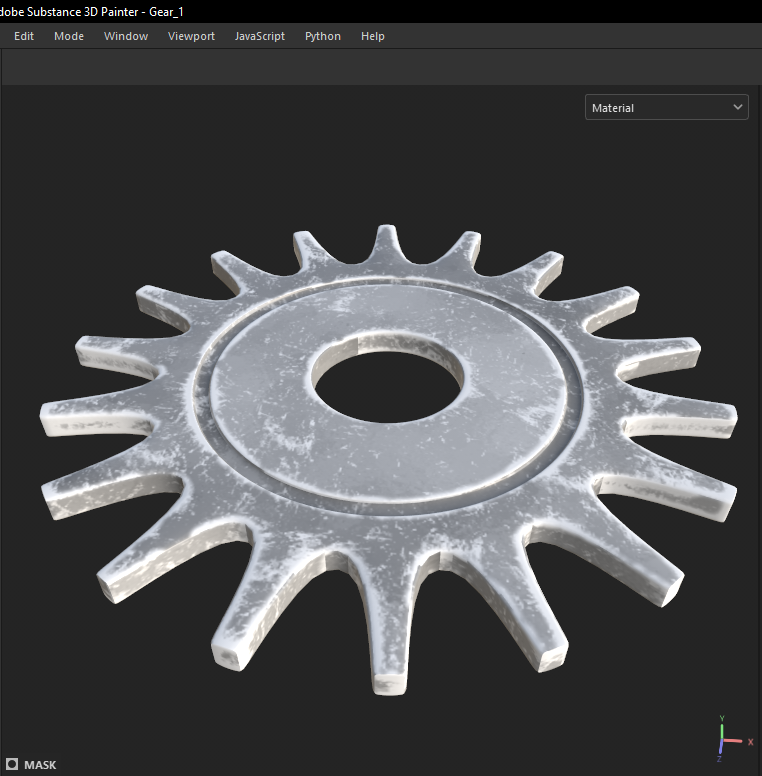Open the JavaScript menu
Viewport: 762px width, 776px height.
[260, 36]
